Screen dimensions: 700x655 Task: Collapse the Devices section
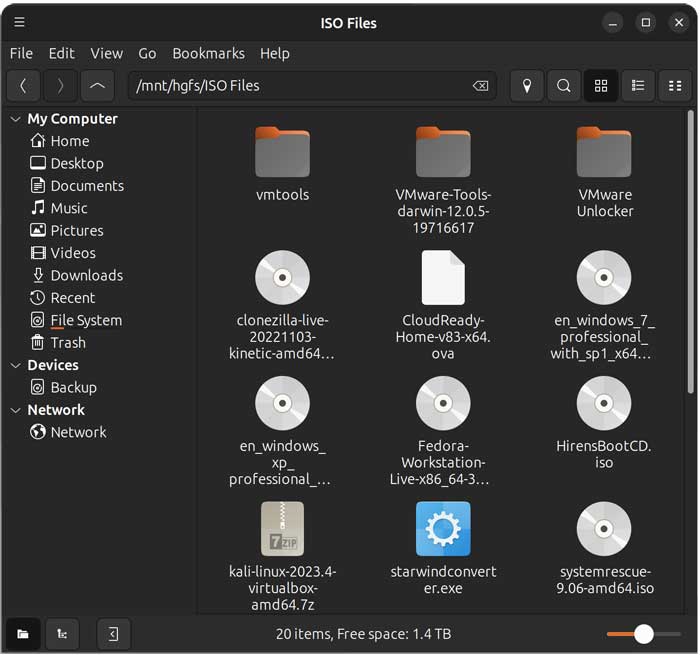(x=16, y=365)
